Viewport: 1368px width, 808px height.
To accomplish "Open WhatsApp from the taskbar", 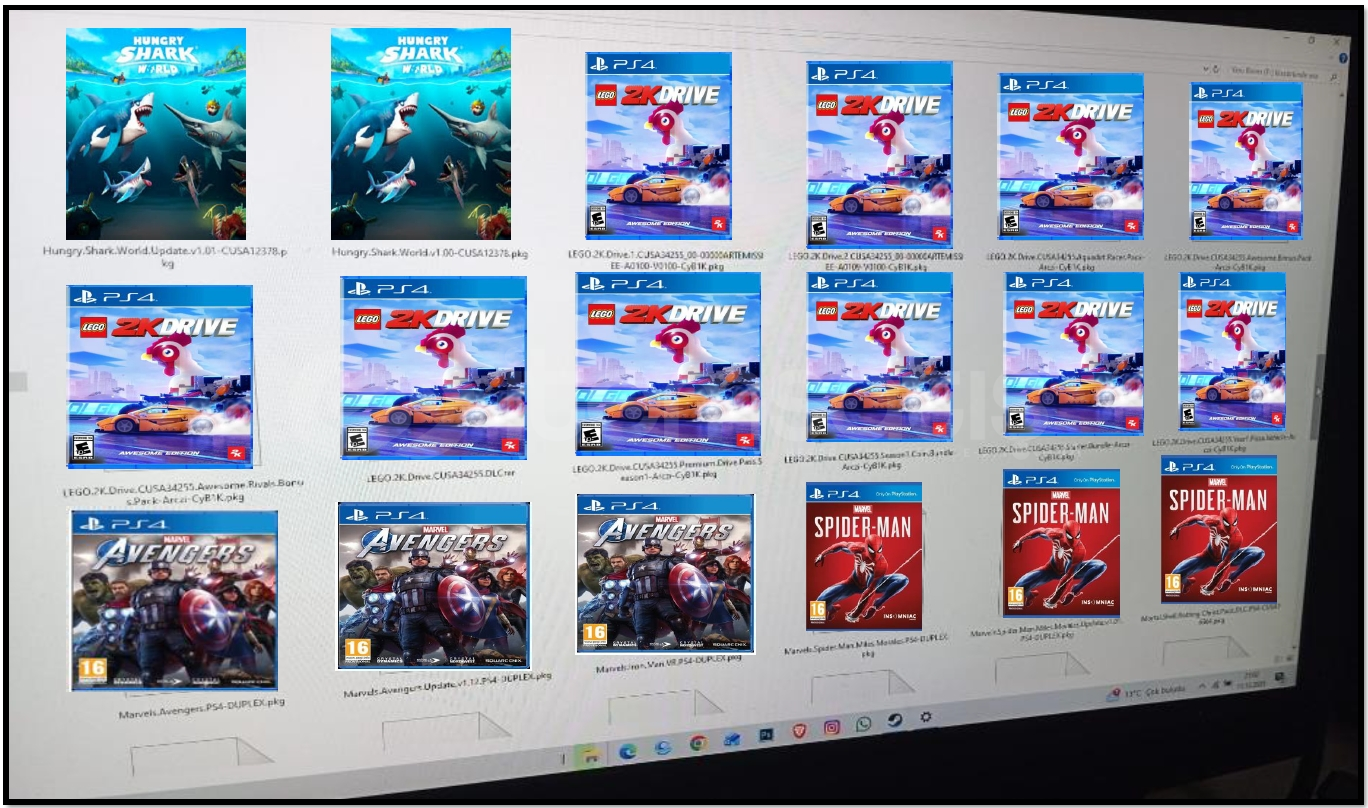I will pyautogui.click(x=864, y=724).
